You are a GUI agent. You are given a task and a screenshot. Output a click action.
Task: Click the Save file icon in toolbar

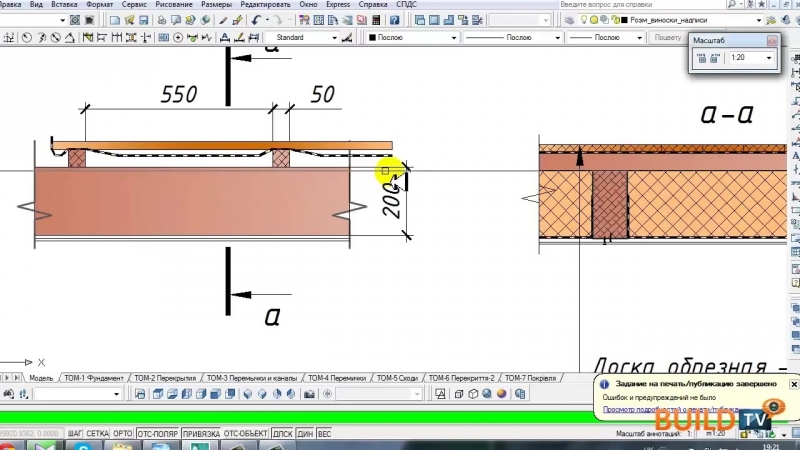pyautogui.click(x=144, y=20)
